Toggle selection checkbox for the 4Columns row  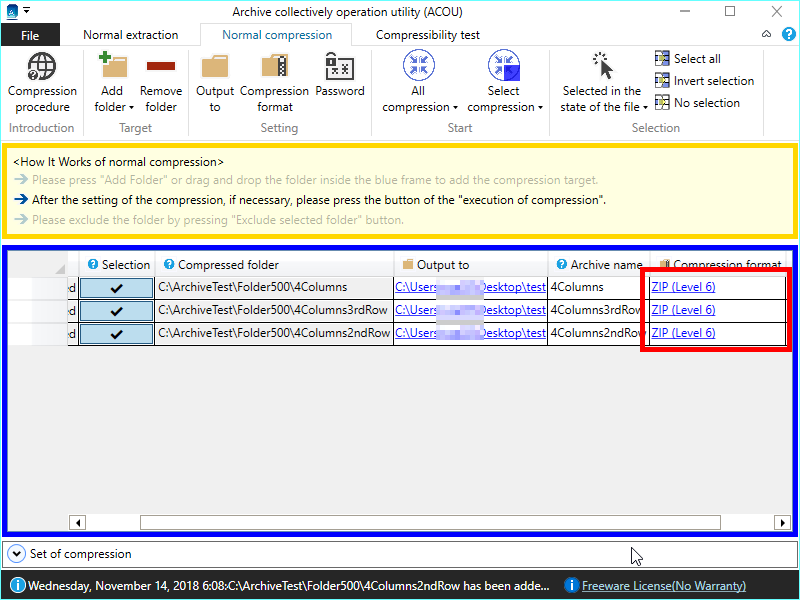pyautogui.click(x=116, y=288)
